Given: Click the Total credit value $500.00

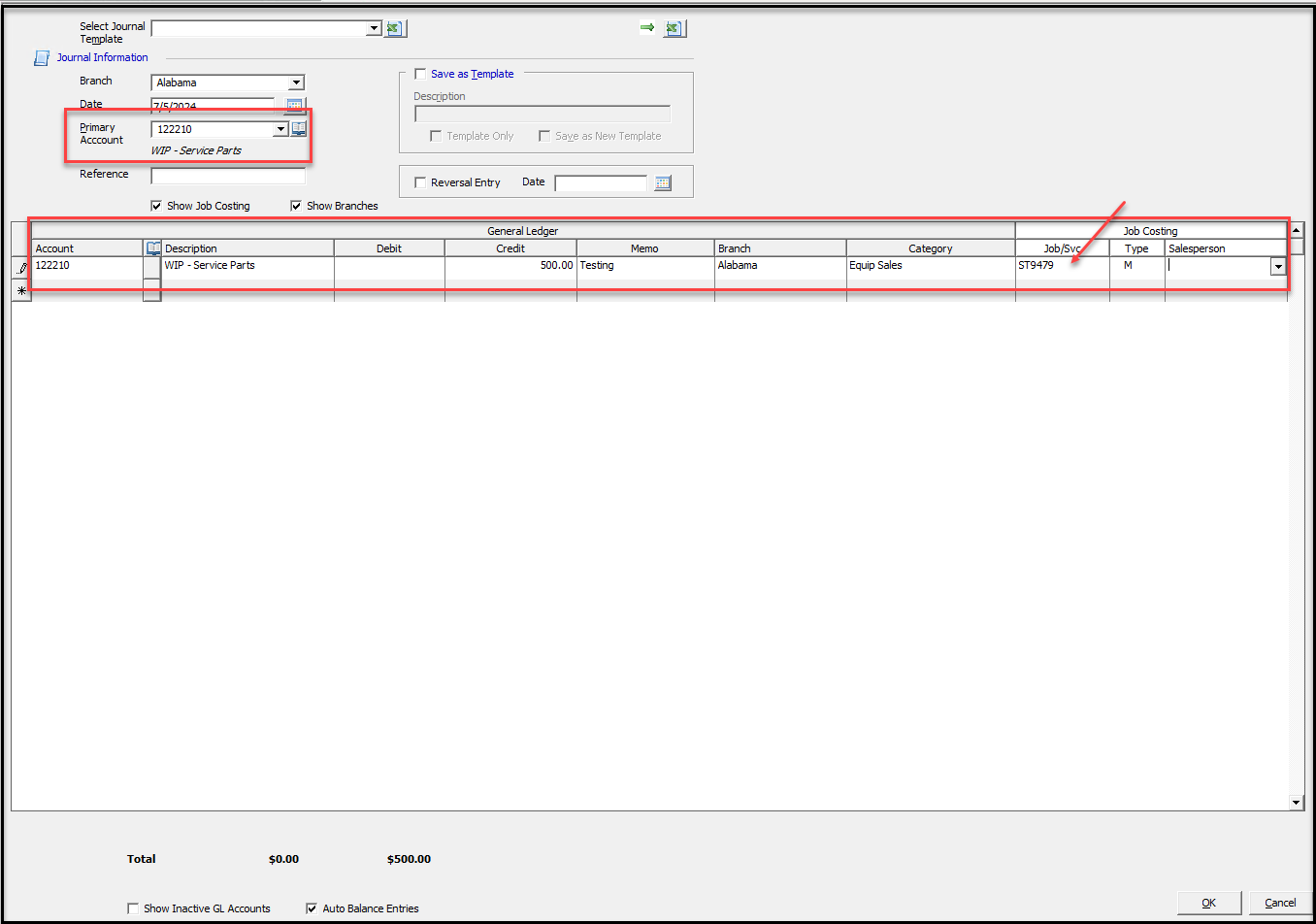Looking at the screenshot, I should (x=409, y=859).
